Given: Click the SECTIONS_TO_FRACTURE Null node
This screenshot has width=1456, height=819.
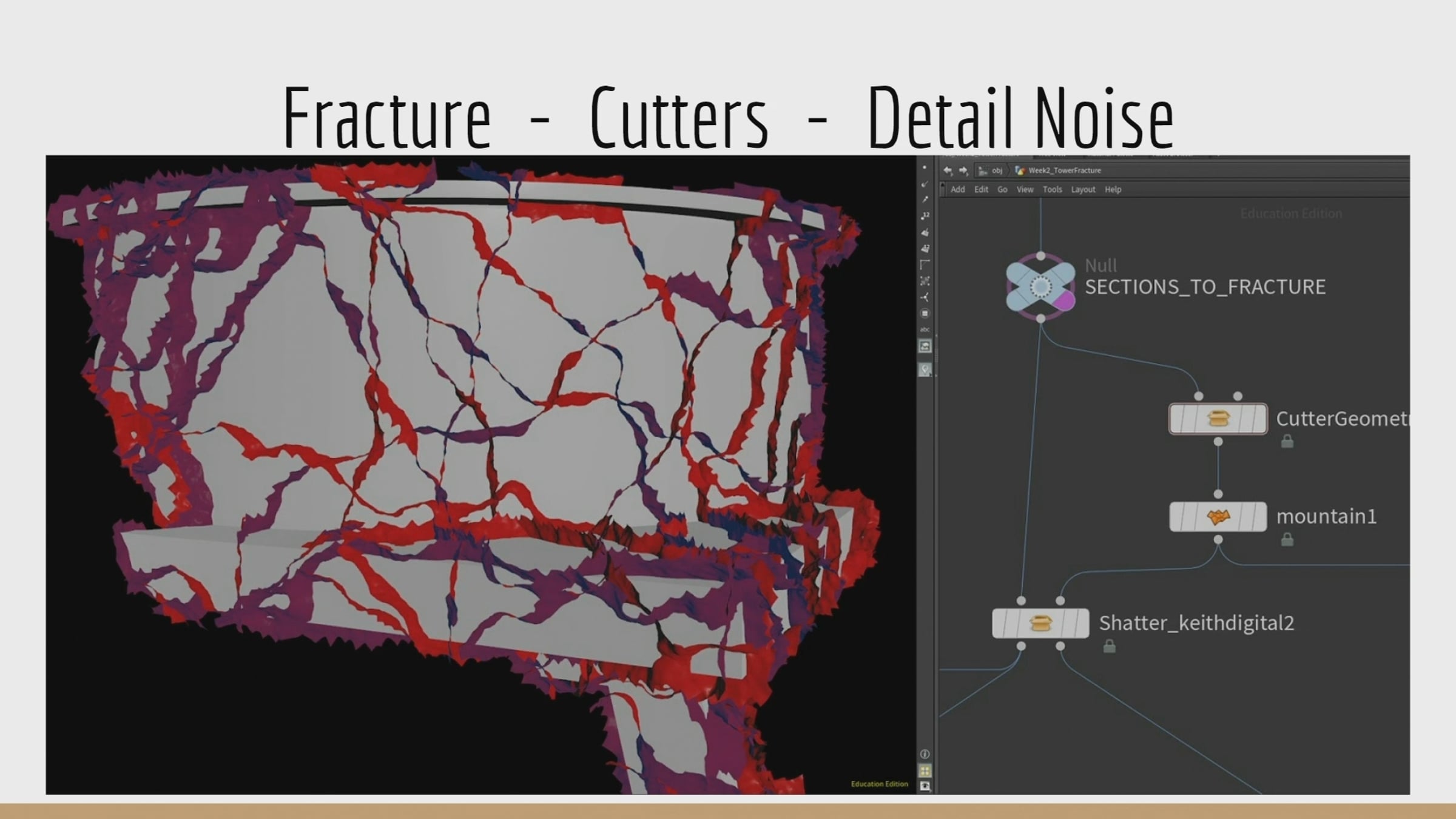Looking at the screenshot, I should [x=1040, y=286].
